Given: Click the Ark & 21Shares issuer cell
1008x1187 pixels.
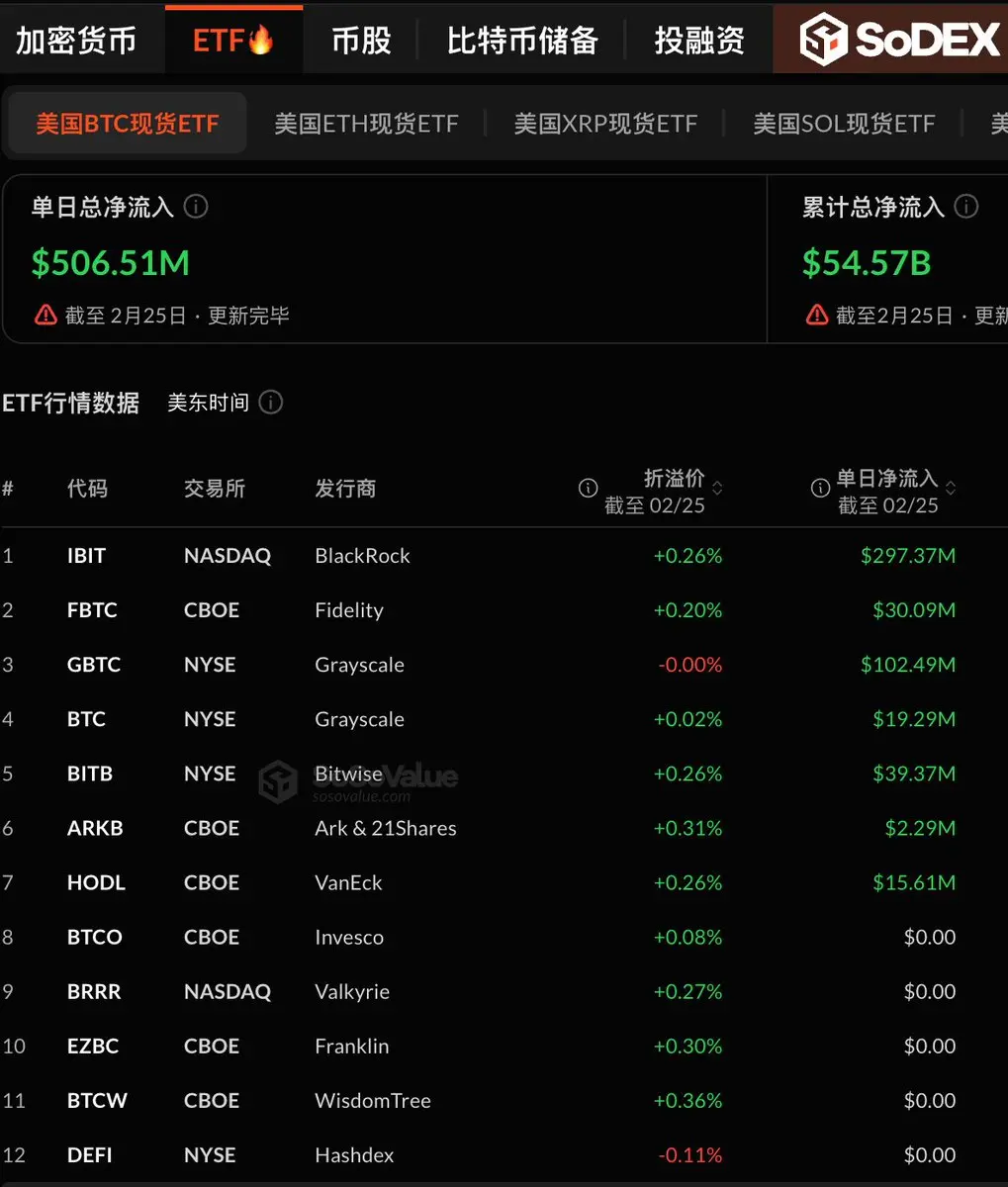Looking at the screenshot, I should click(386, 828).
